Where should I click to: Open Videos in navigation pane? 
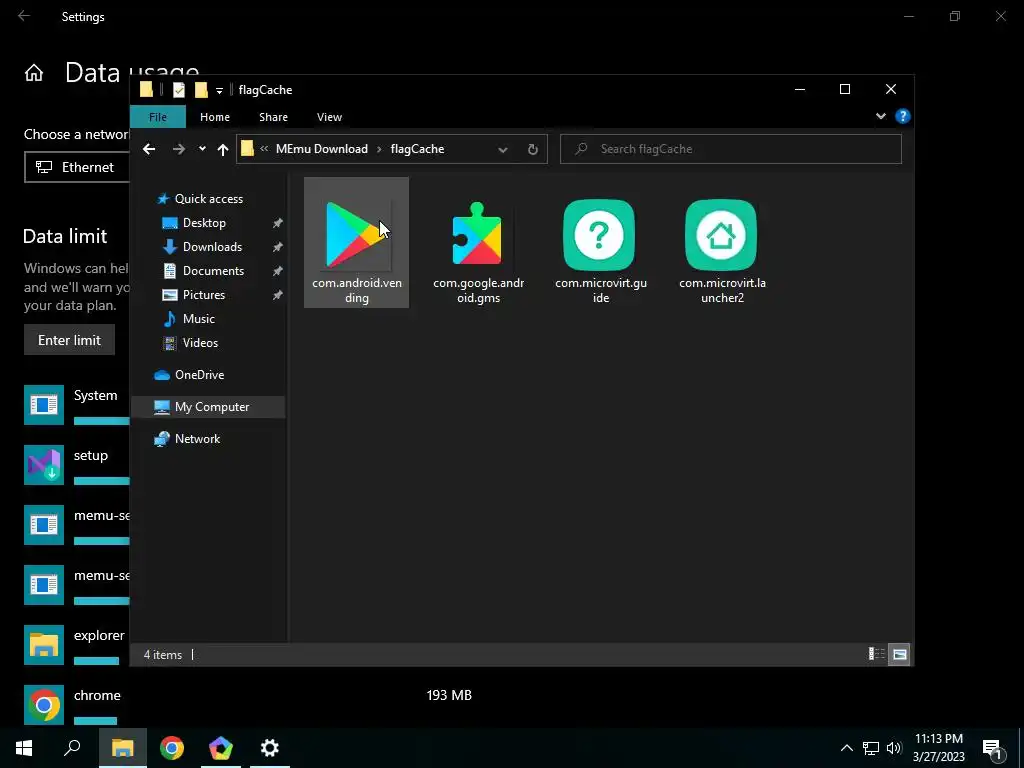coord(200,343)
